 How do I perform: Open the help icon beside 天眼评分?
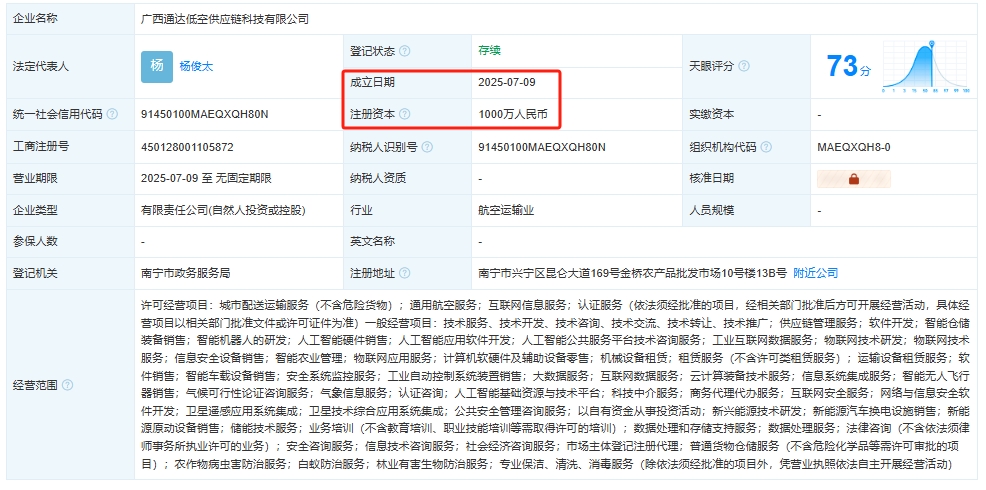tap(744, 66)
